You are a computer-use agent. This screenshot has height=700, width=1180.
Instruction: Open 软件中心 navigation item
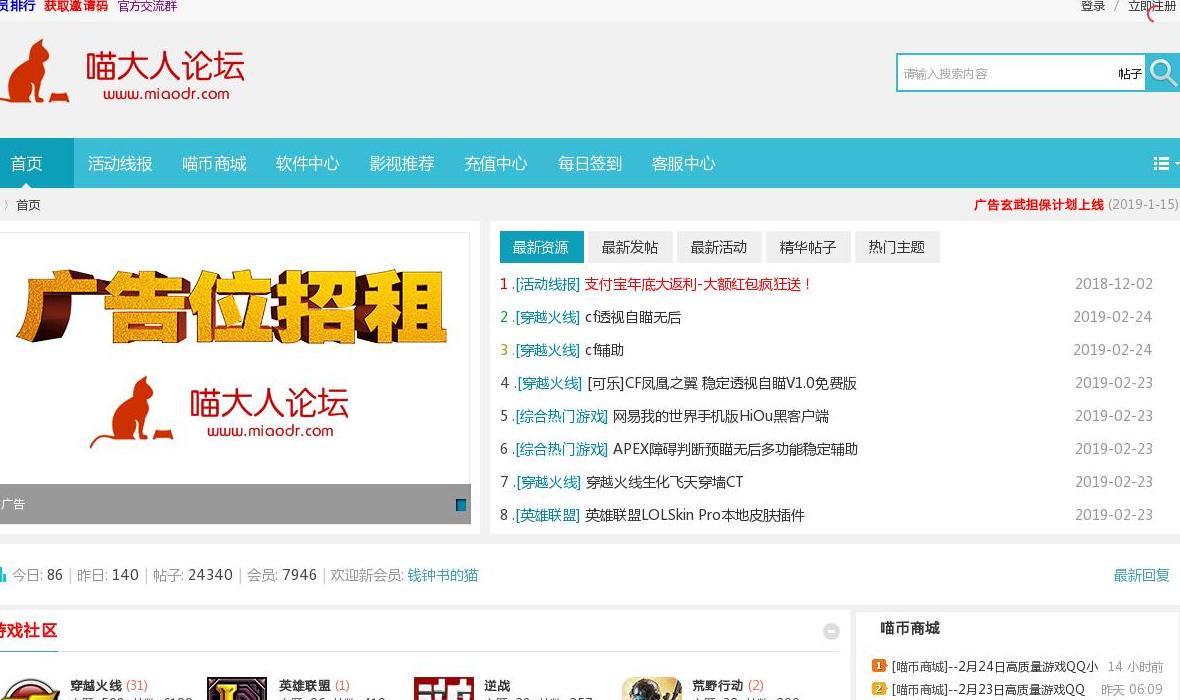pos(308,163)
